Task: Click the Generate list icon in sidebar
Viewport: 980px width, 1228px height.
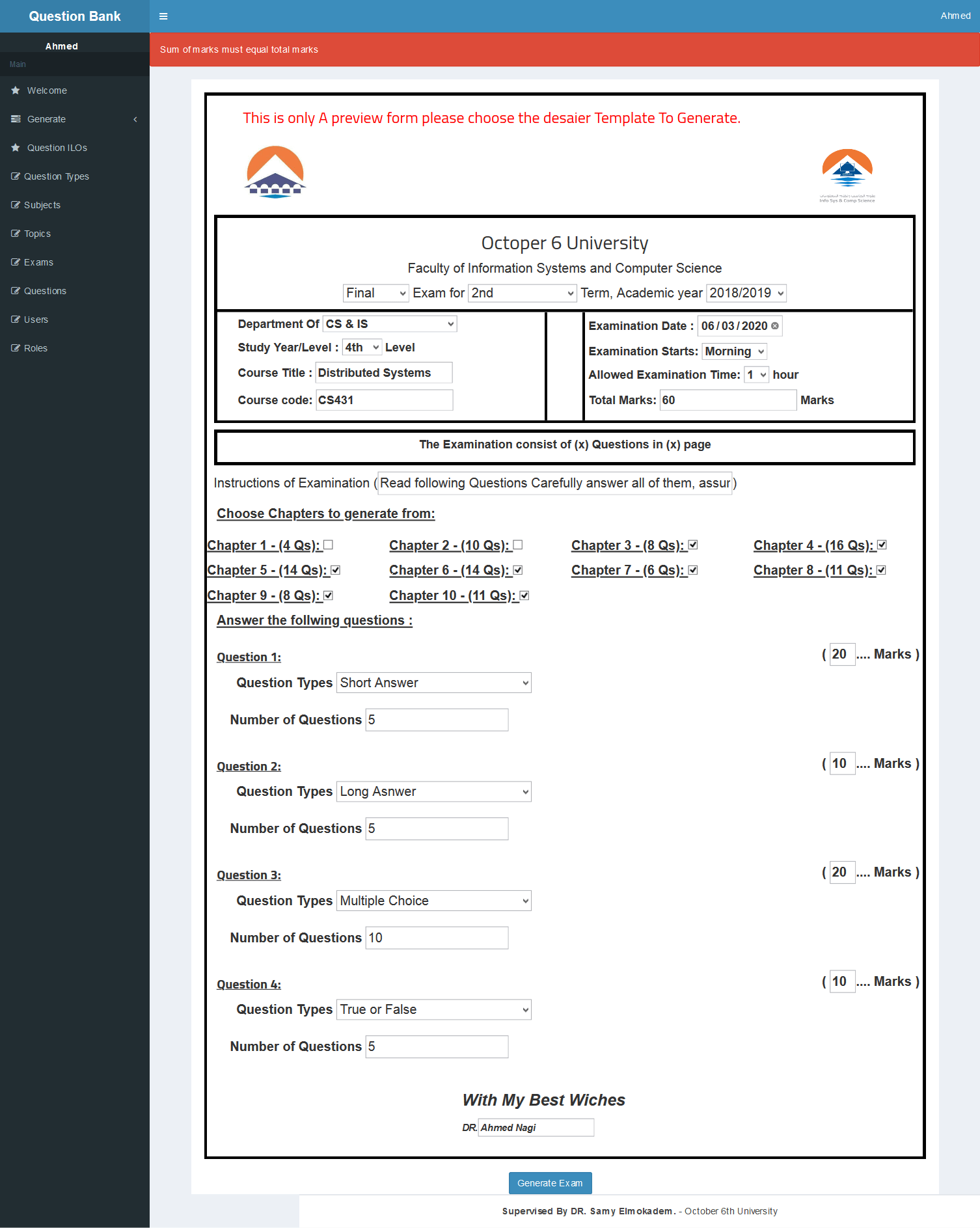Action: (x=16, y=119)
